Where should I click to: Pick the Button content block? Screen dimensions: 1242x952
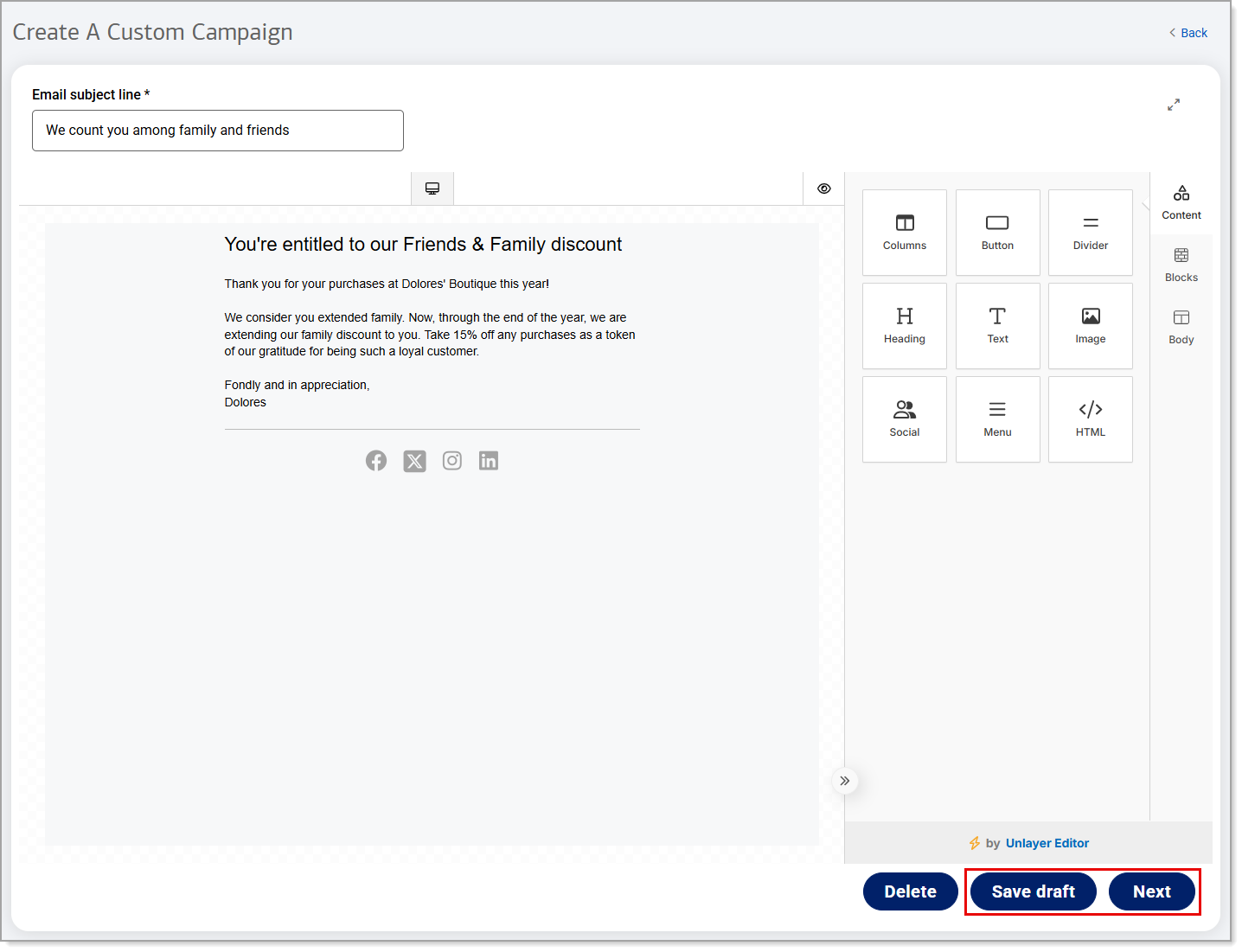tap(997, 233)
